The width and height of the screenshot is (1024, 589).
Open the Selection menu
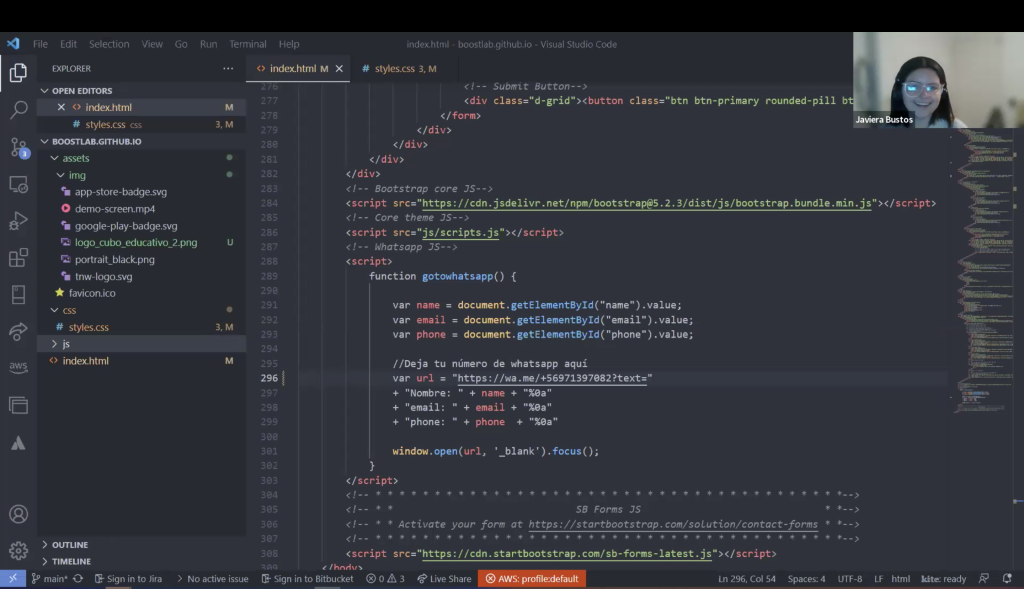coord(109,44)
